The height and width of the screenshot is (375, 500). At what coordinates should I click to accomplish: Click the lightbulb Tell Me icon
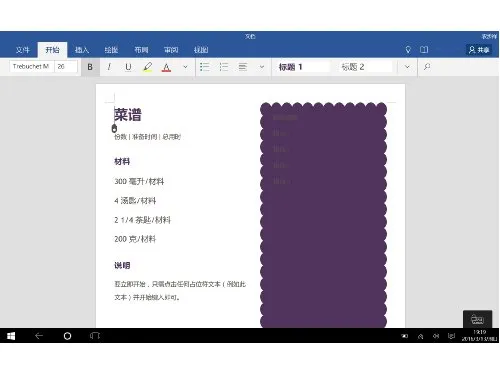[x=408, y=50]
